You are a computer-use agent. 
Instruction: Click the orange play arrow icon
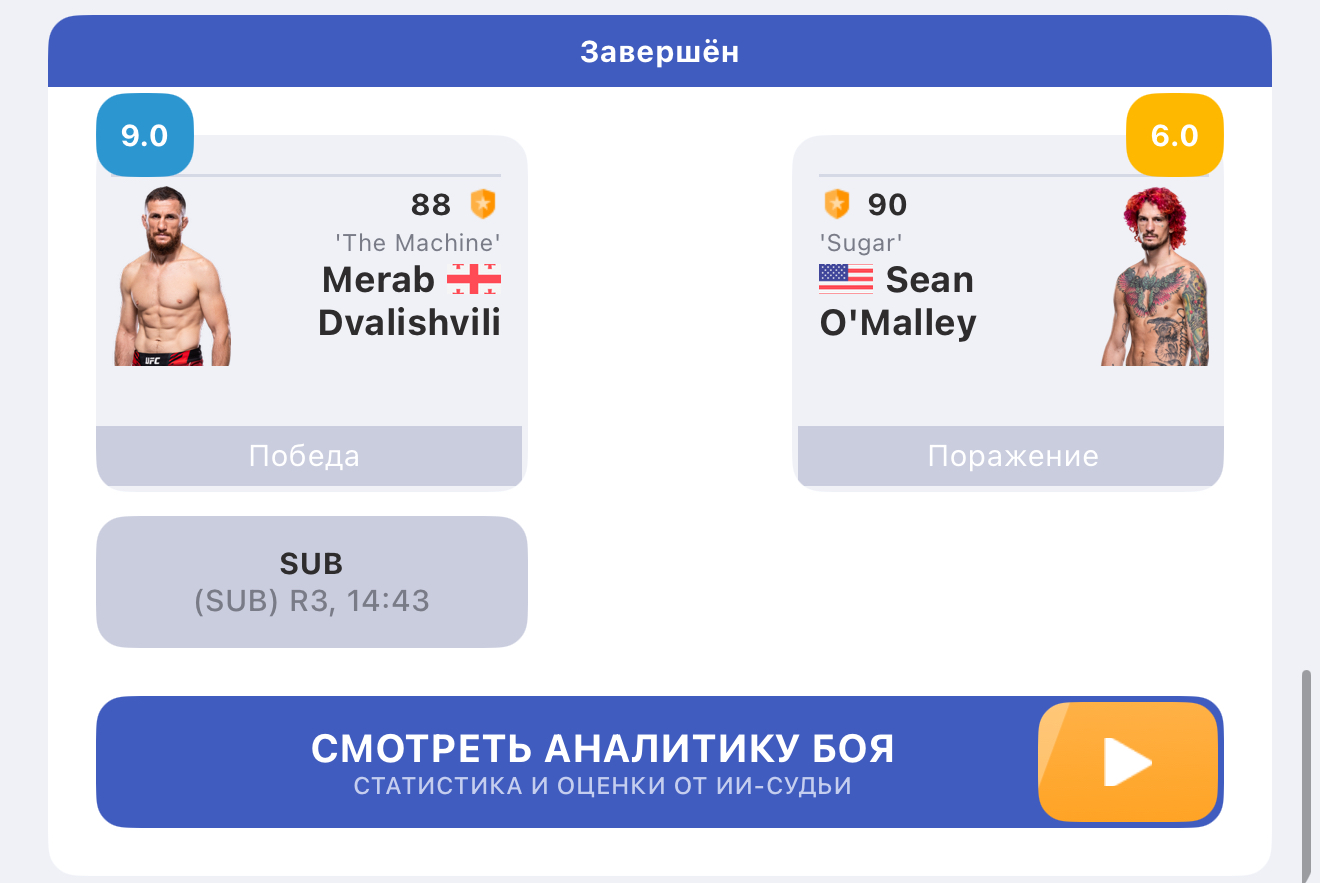[x=1129, y=762]
